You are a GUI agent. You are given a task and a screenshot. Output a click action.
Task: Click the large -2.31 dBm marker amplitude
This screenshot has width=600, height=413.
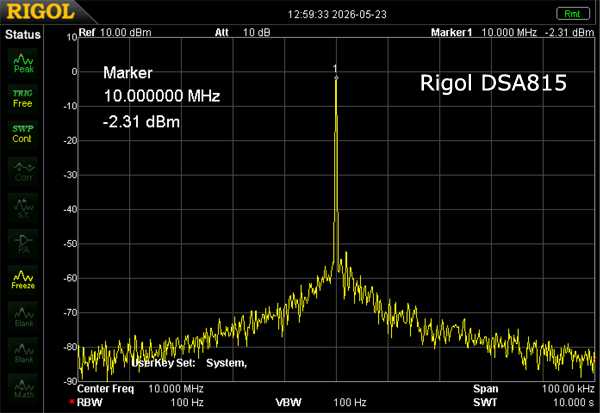point(141,122)
